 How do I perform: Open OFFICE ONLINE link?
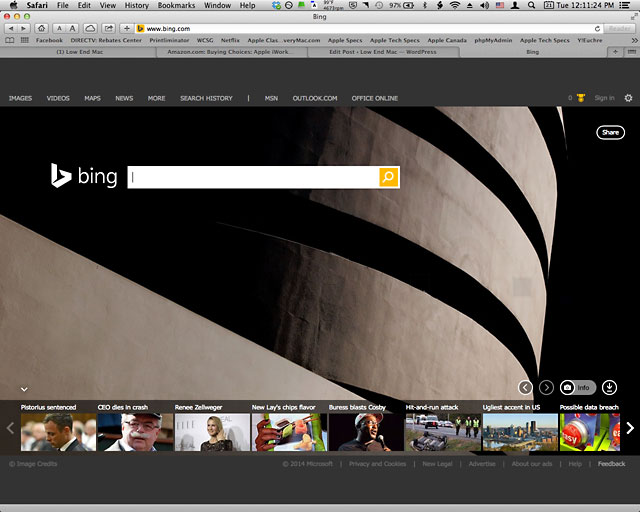(x=375, y=98)
